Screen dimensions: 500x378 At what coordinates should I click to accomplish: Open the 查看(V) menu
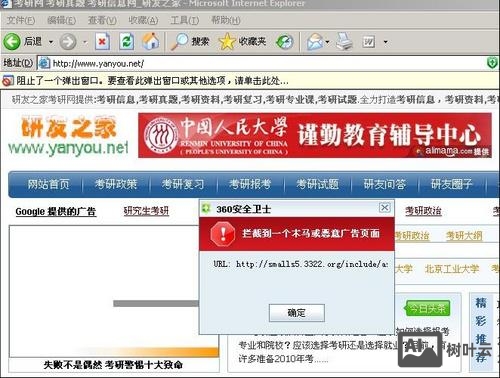point(102,20)
